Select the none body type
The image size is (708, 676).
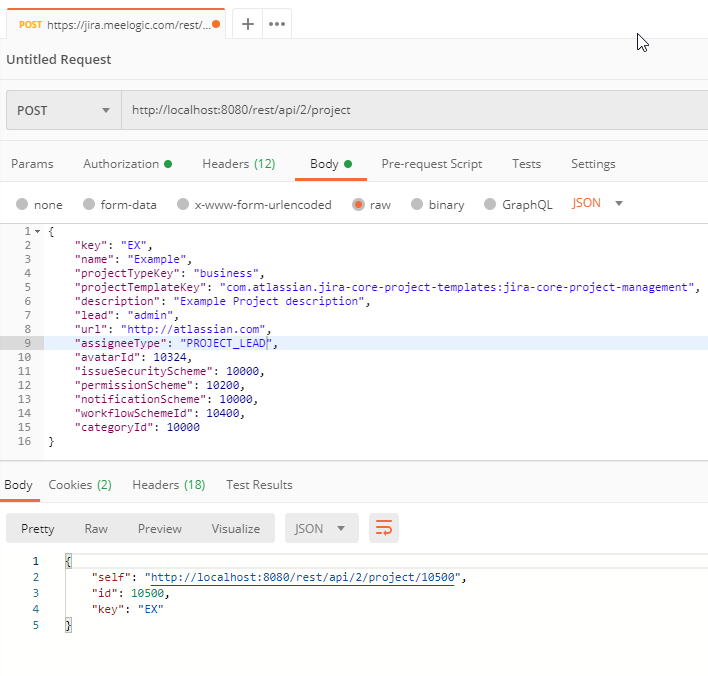pos(22,204)
